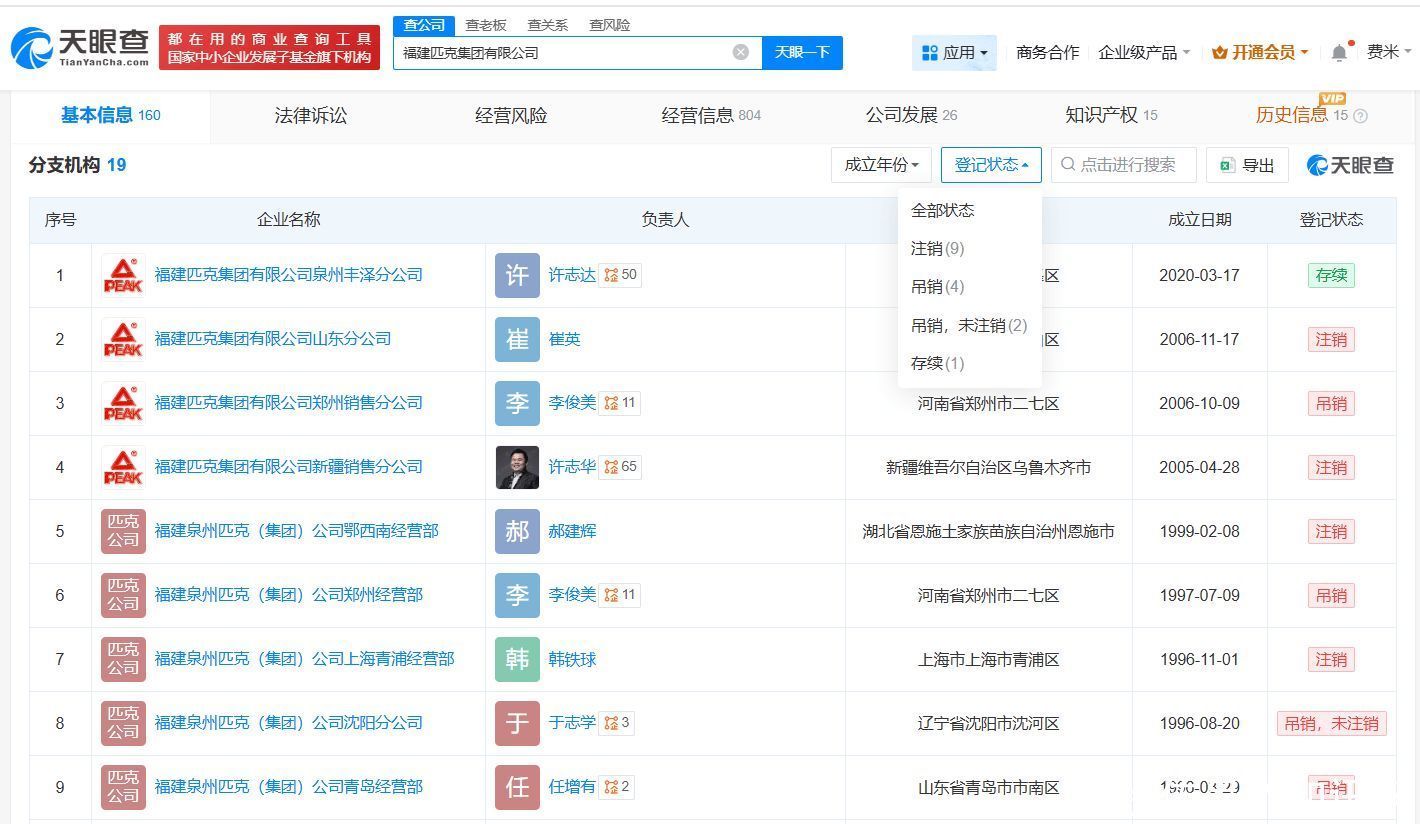Screen dimensions: 1420x824
Task: Collapse the 登记状态 filter dropdown
Action: 991,165
